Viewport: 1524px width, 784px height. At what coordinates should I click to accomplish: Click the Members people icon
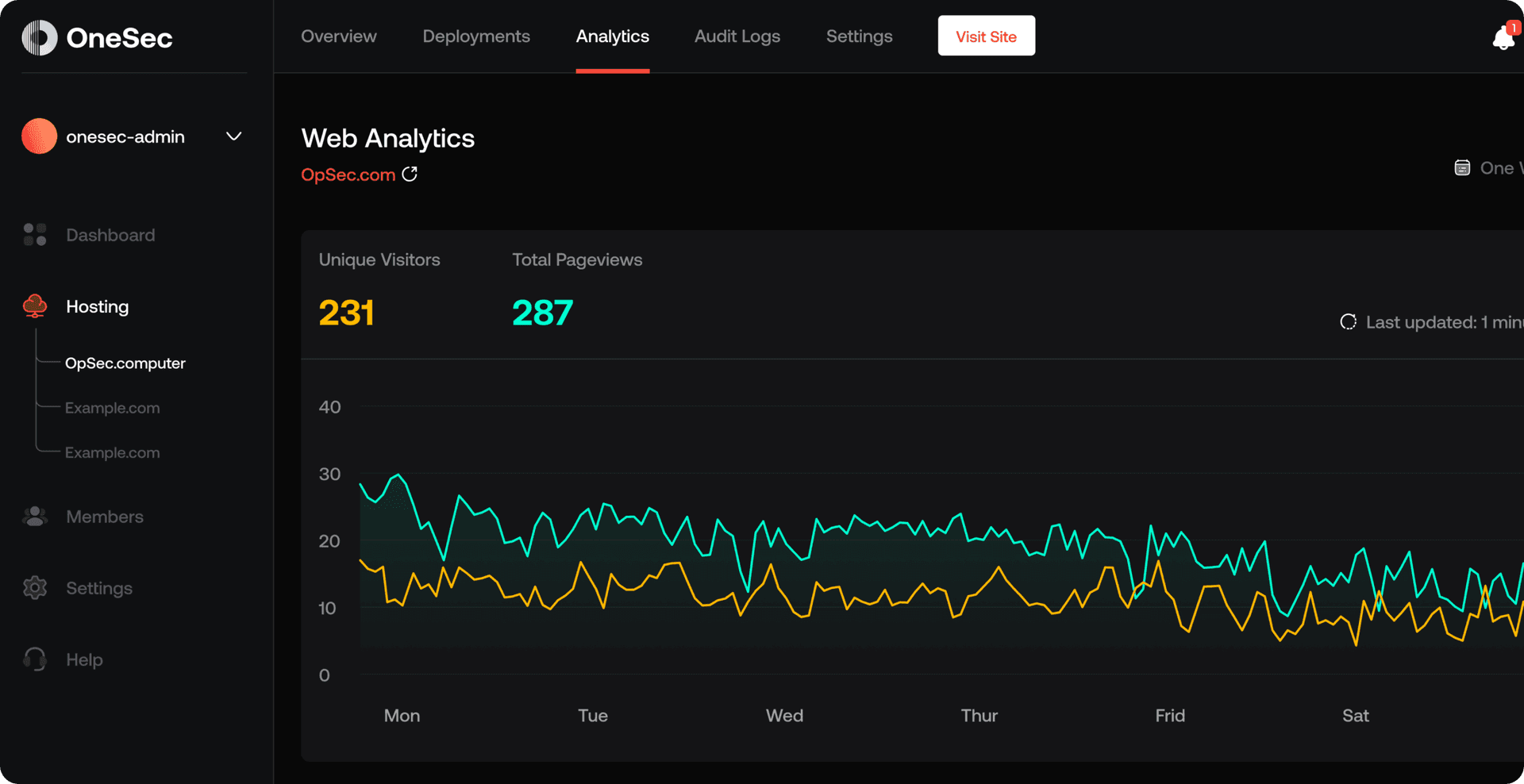click(35, 517)
